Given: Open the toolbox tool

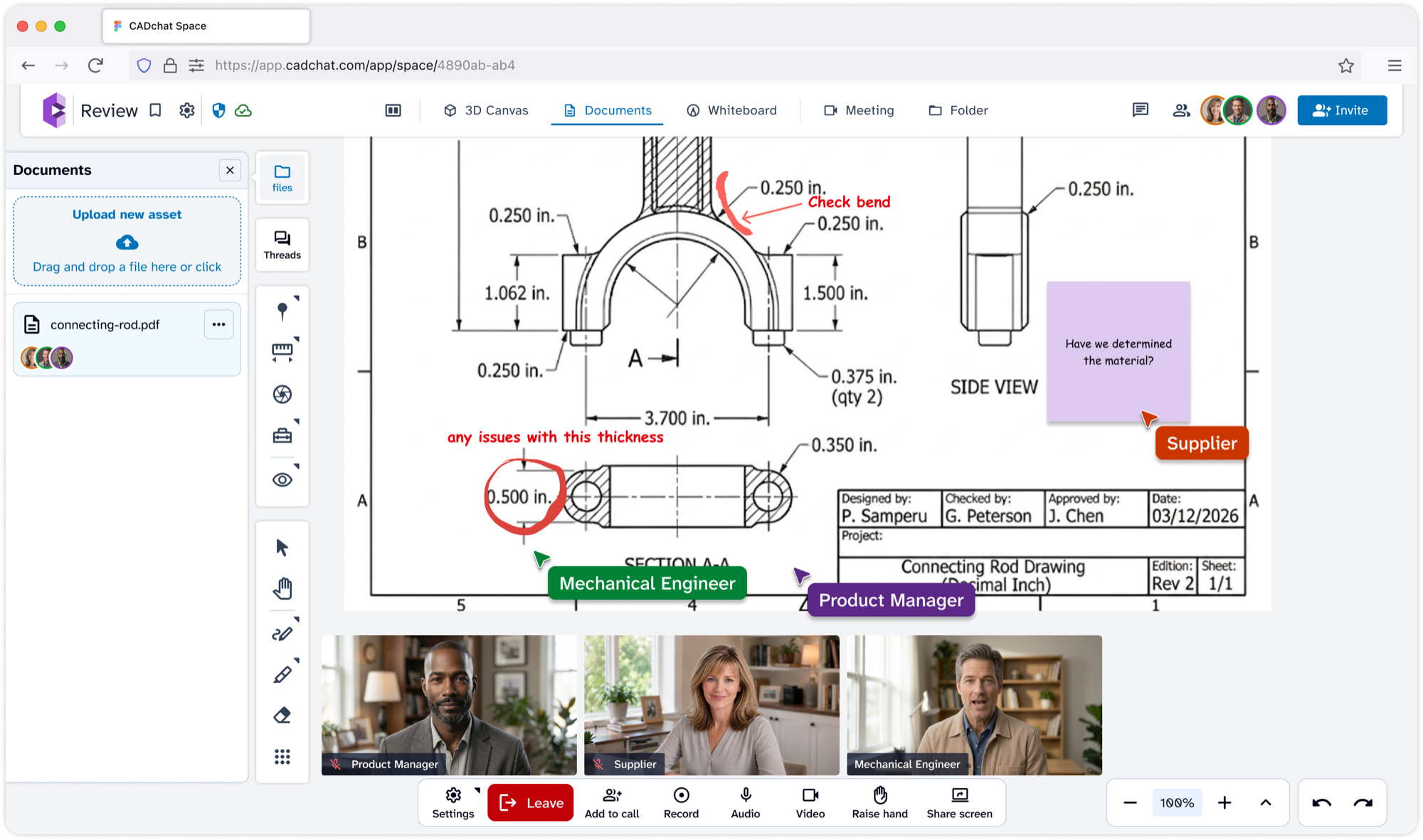Looking at the screenshot, I should click(282, 435).
